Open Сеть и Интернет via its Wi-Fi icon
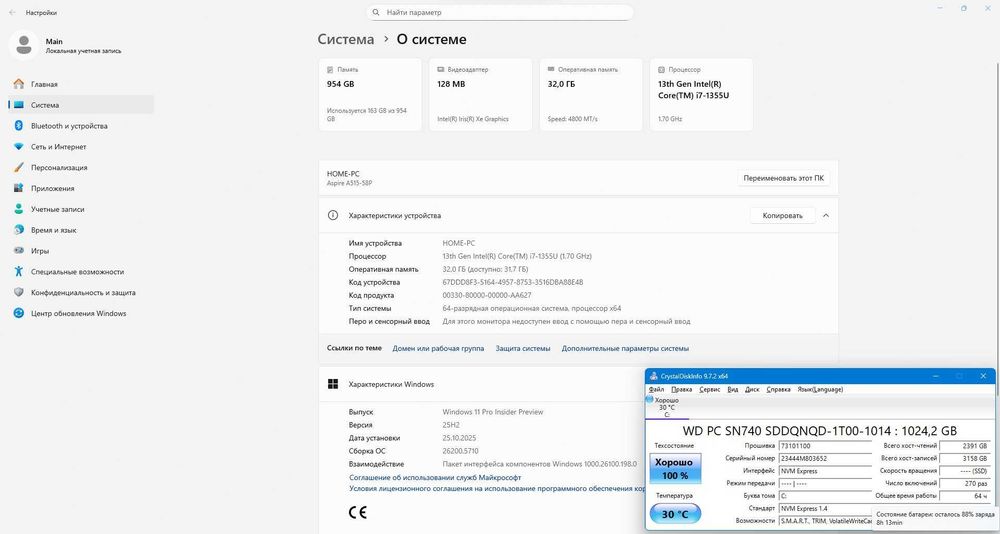The height and width of the screenshot is (534, 1000). click(18, 147)
